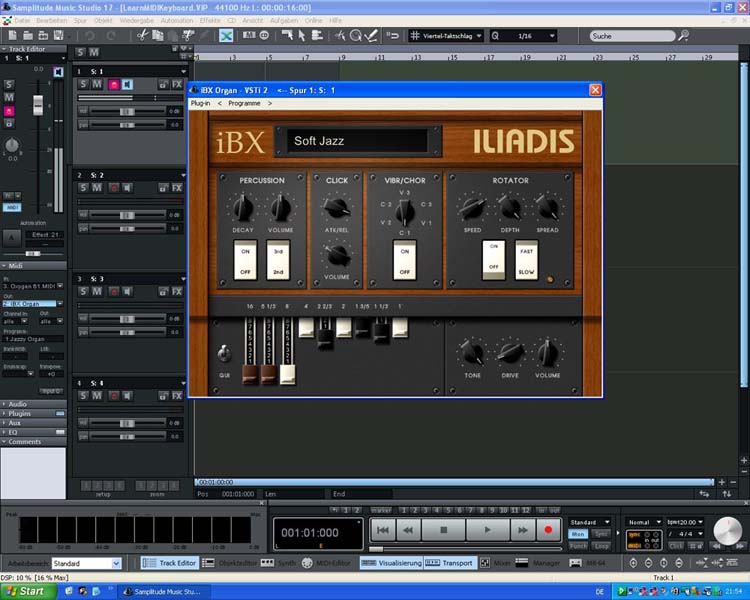Click the Windows Start button

pyautogui.click(x=27, y=591)
